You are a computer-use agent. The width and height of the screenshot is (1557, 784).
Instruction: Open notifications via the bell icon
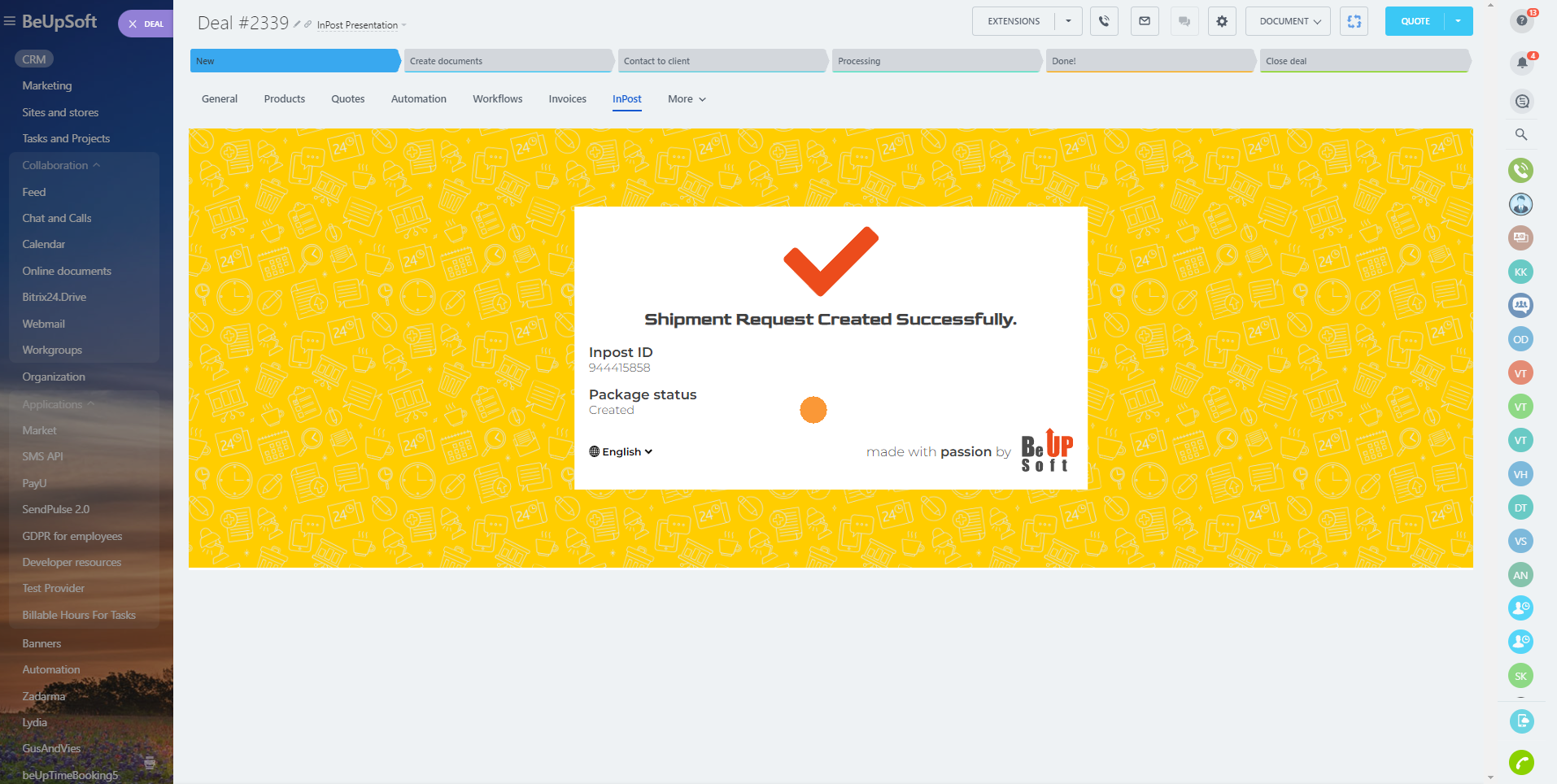click(x=1521, y=63)
